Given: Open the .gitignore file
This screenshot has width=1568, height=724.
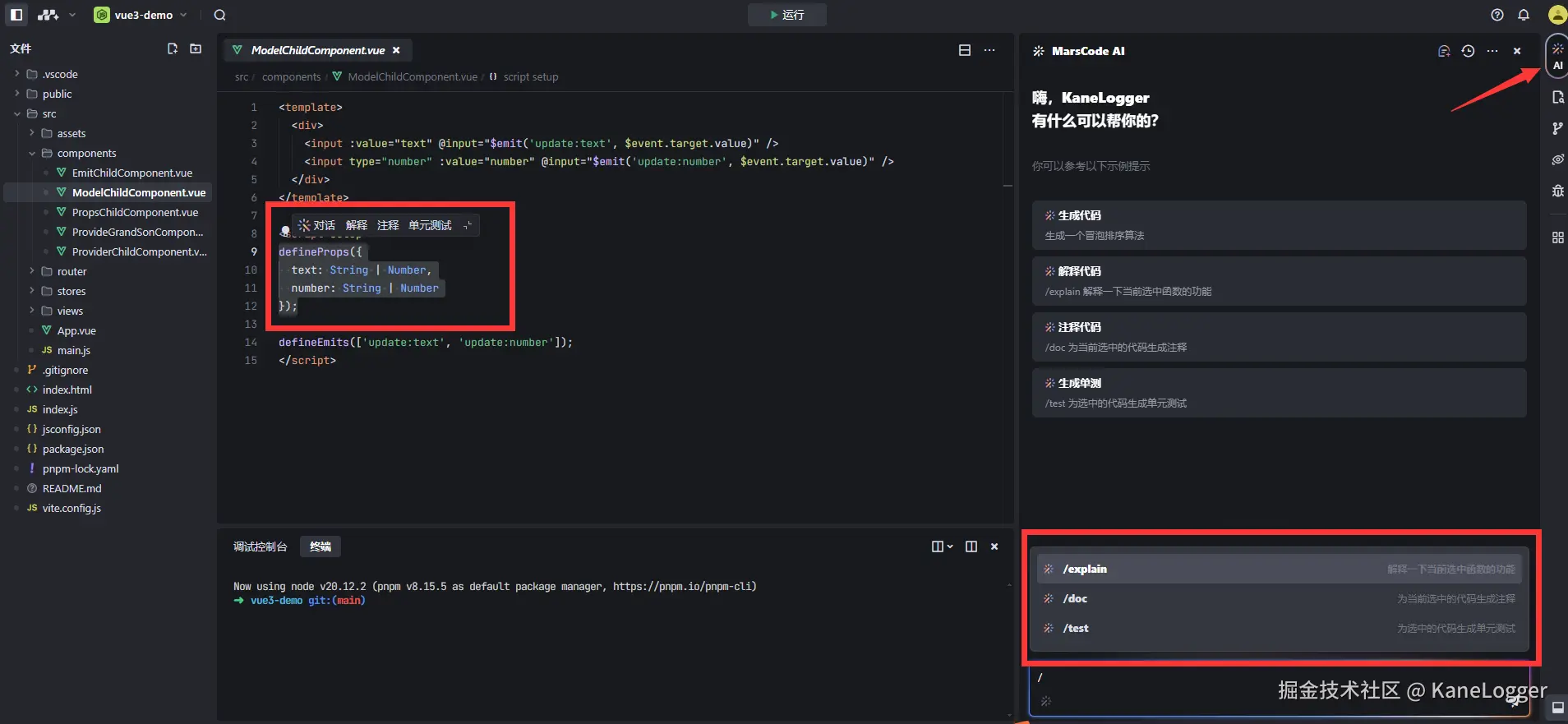Looking at the screenshot, I should coord(65,370).
